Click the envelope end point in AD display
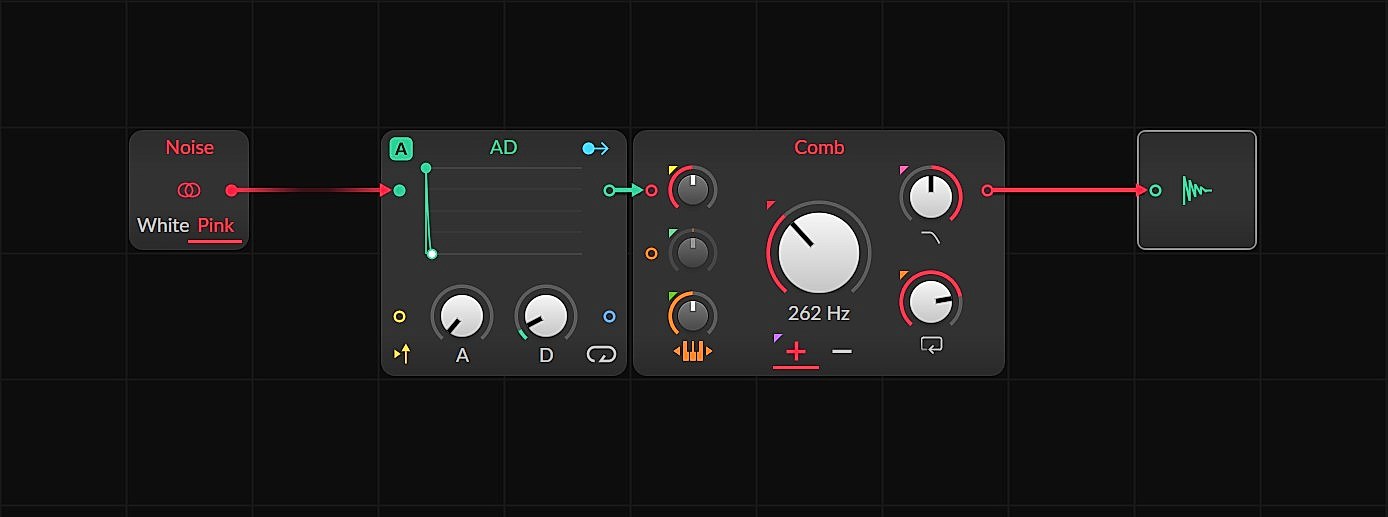1388x517 pixels. [x=432, y=254]
